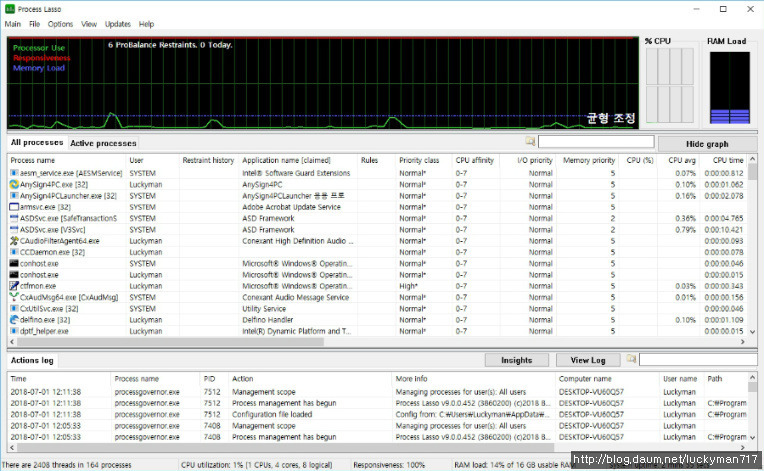
Task: Open the Main menu
Action: point(13,24)
